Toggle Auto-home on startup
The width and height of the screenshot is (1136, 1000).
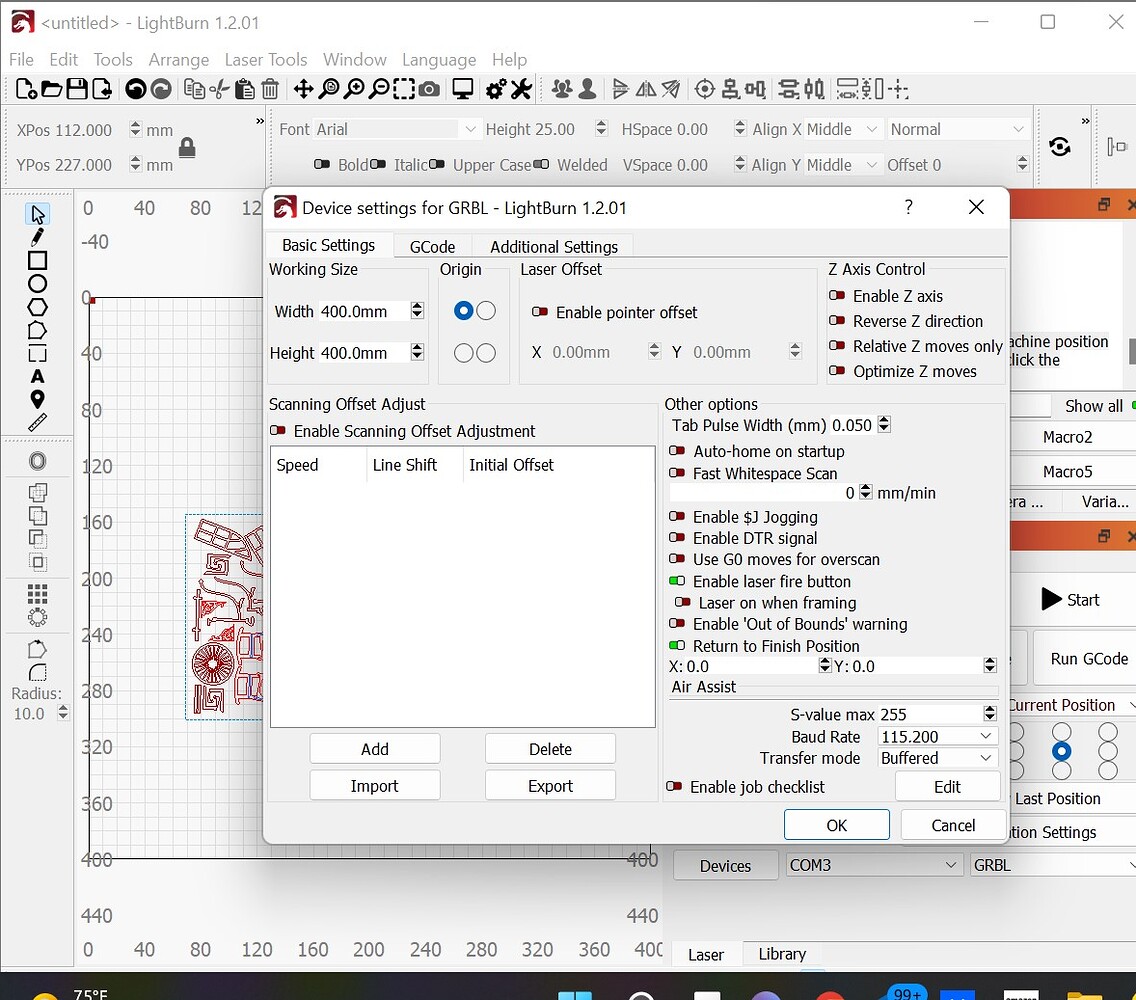tap(678, 451)
